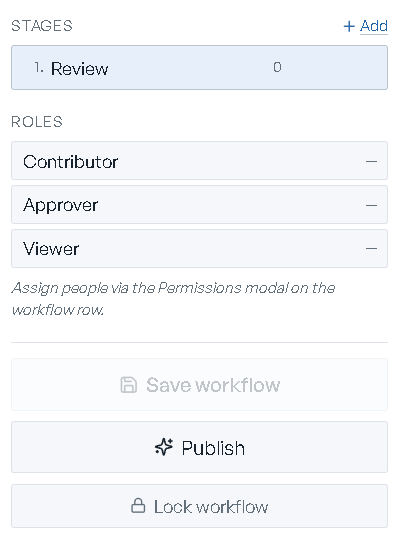Viewport: 399px width, 545px height.
Task: Open the Approver role row
Action: 199,204
